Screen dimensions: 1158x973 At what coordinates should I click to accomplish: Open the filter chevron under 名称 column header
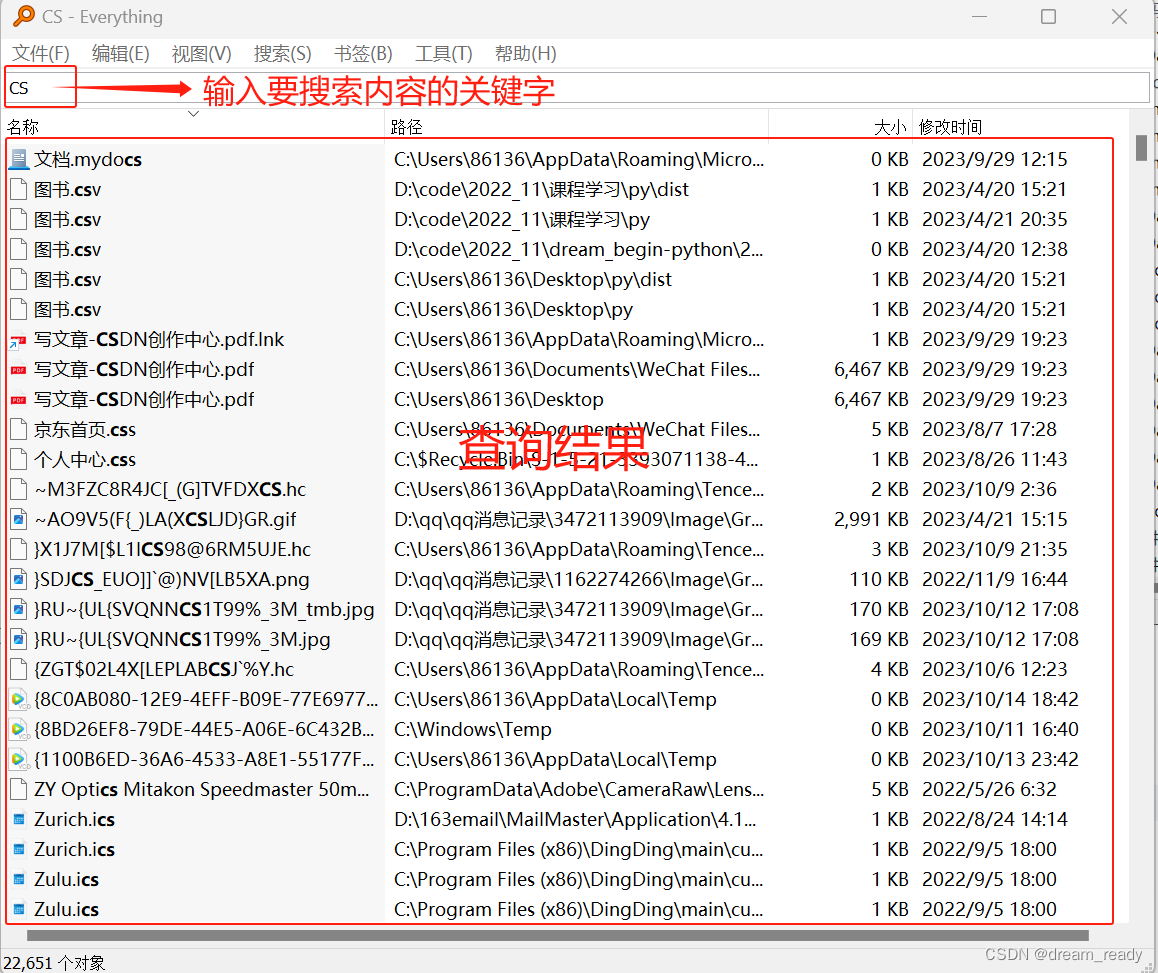pos(193,115)
